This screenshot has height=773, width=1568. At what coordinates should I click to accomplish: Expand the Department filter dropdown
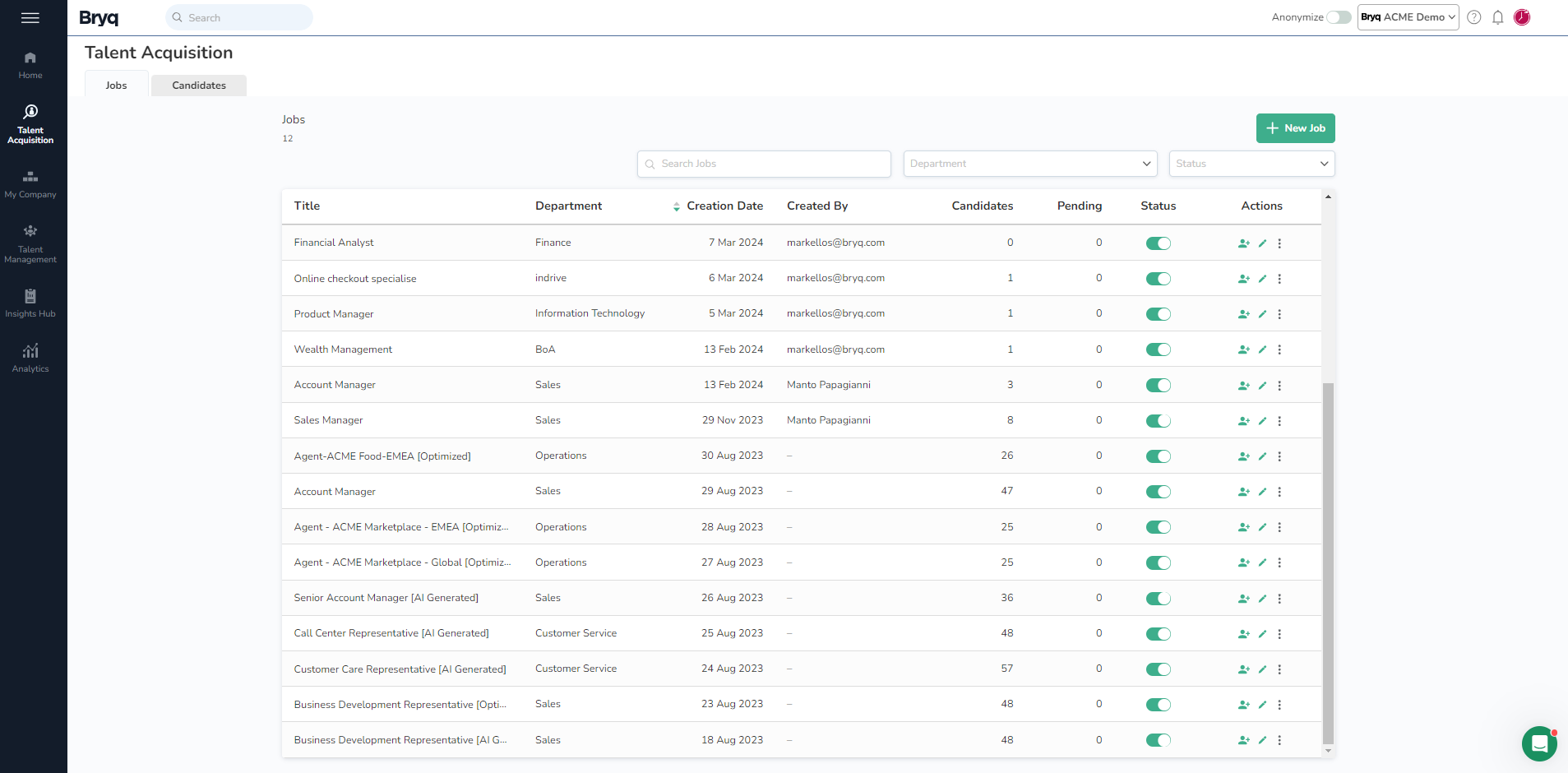[x=1029, y=164]
